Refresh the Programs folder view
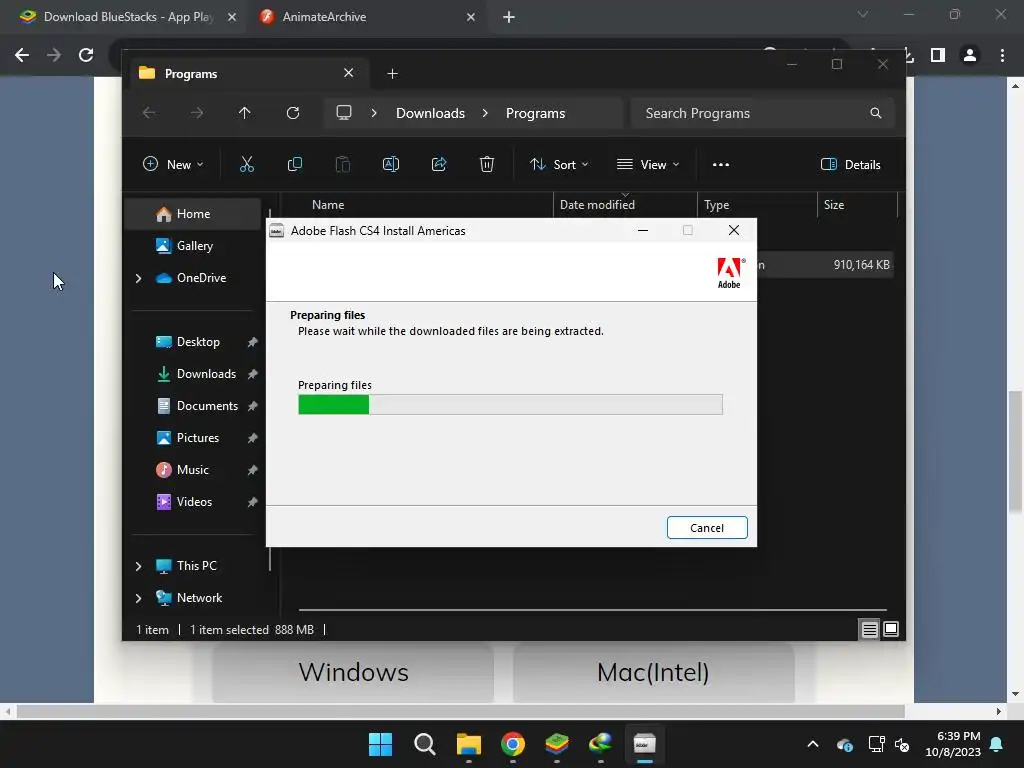Image resolution: width=1024 pixels, height=768 pixels. click(x=293, y=113)
